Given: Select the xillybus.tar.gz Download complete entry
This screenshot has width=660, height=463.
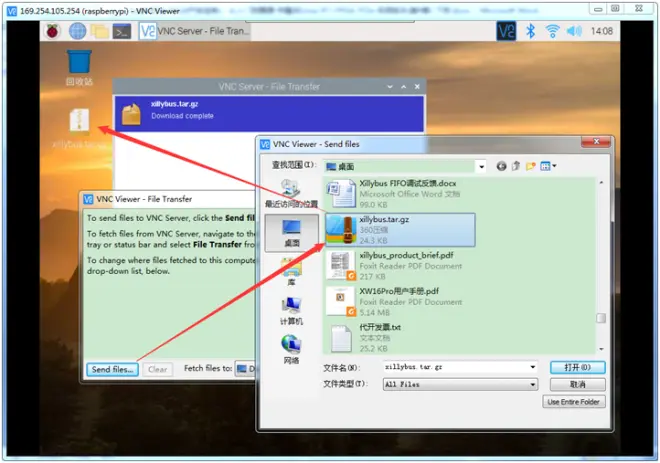Looking at the screenshot, I should [269, 114].
